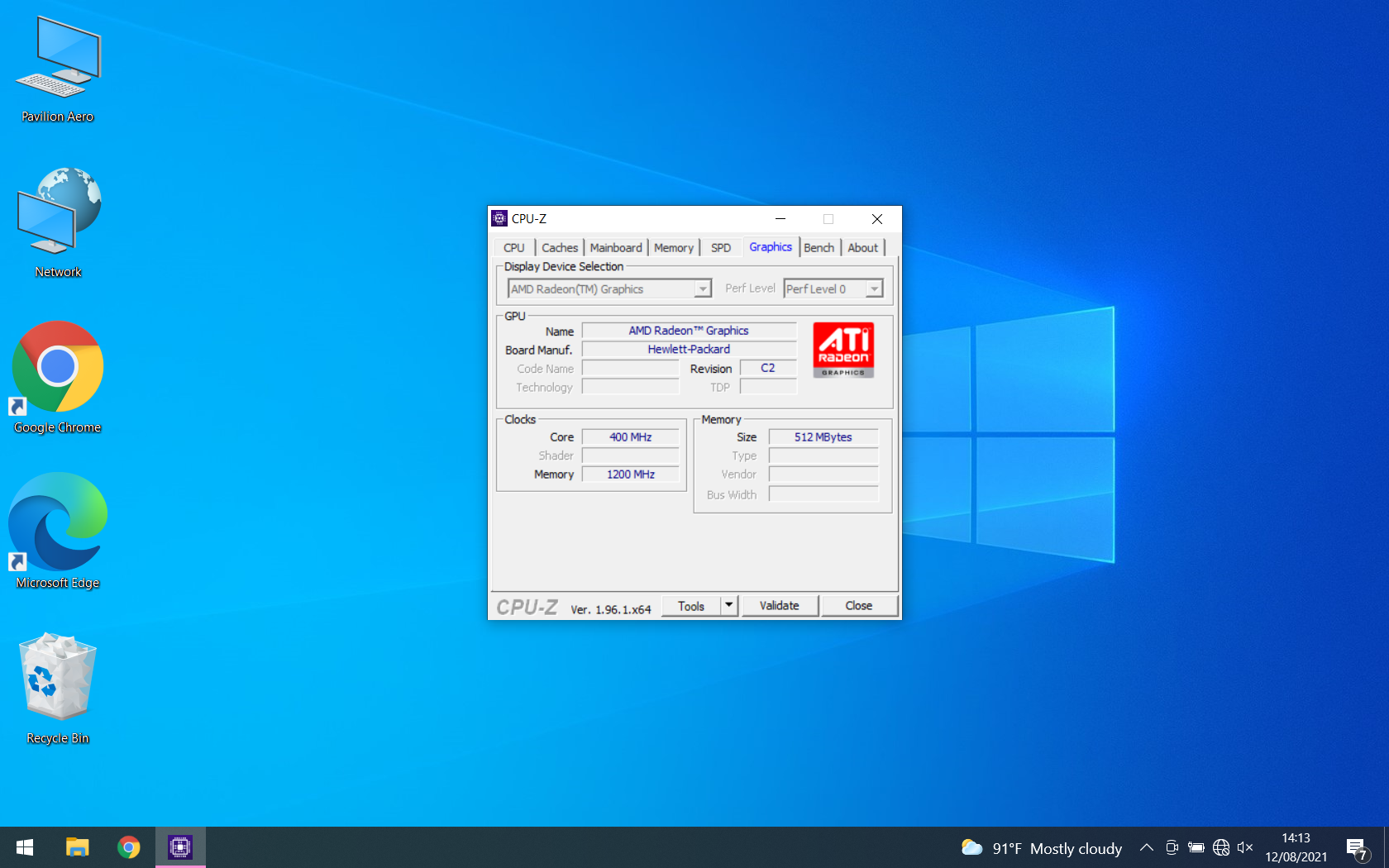Click the empty Shader clock field
This screenshot has width=1389, height=868.
pyautogui.click(x=631, y=455)
